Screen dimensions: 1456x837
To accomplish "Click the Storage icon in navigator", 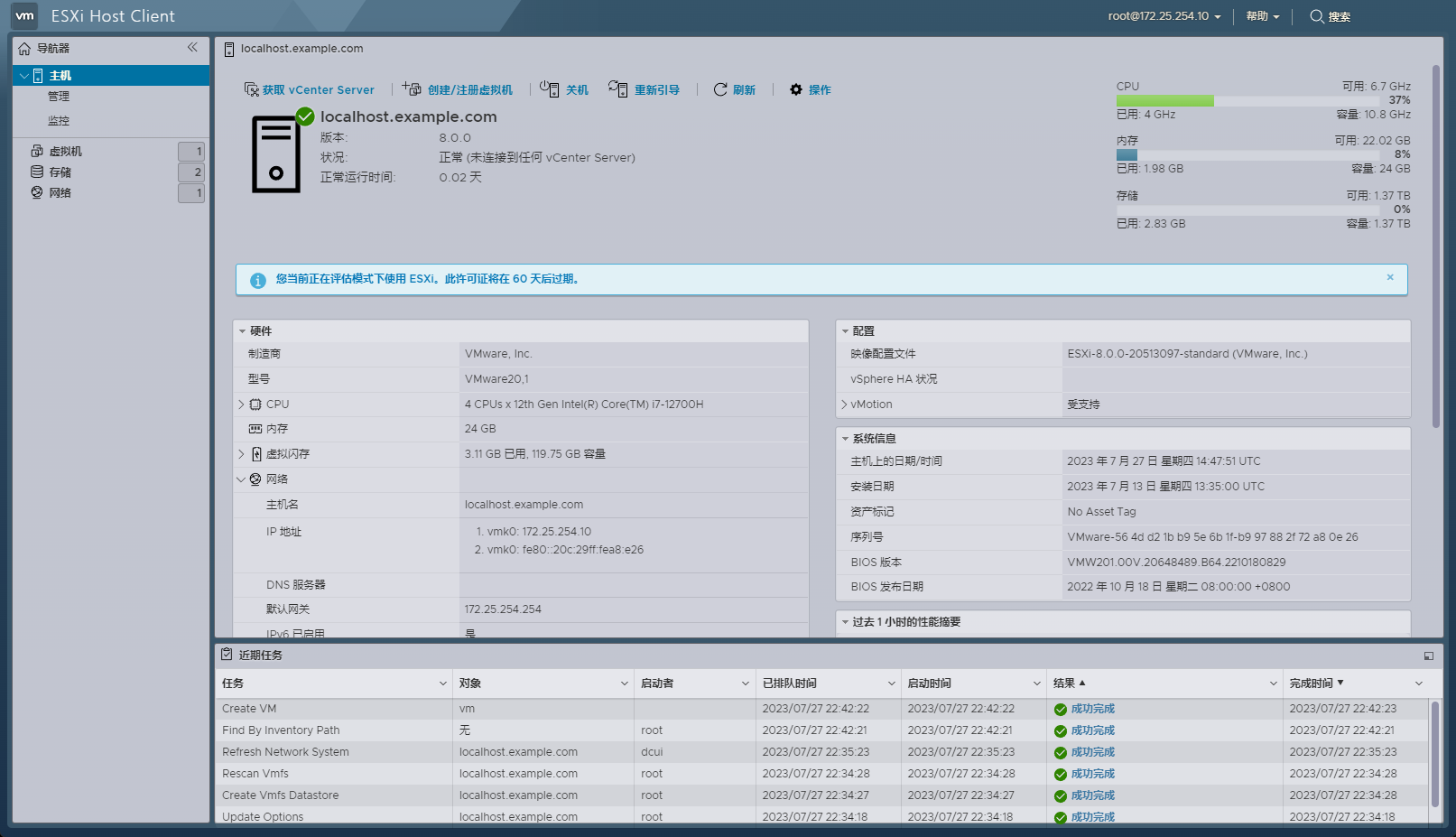I will [x=37, y=172].
